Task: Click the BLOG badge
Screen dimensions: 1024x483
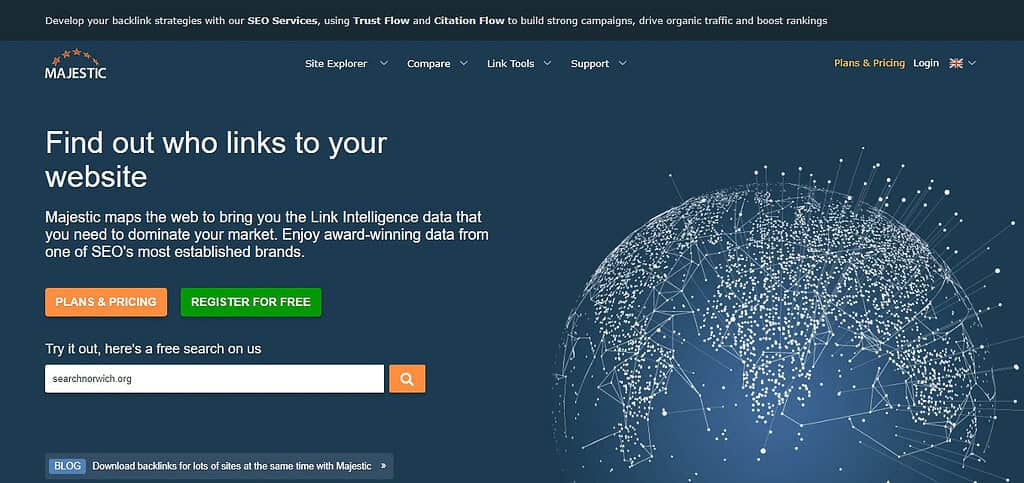Action: click(67, 466)
